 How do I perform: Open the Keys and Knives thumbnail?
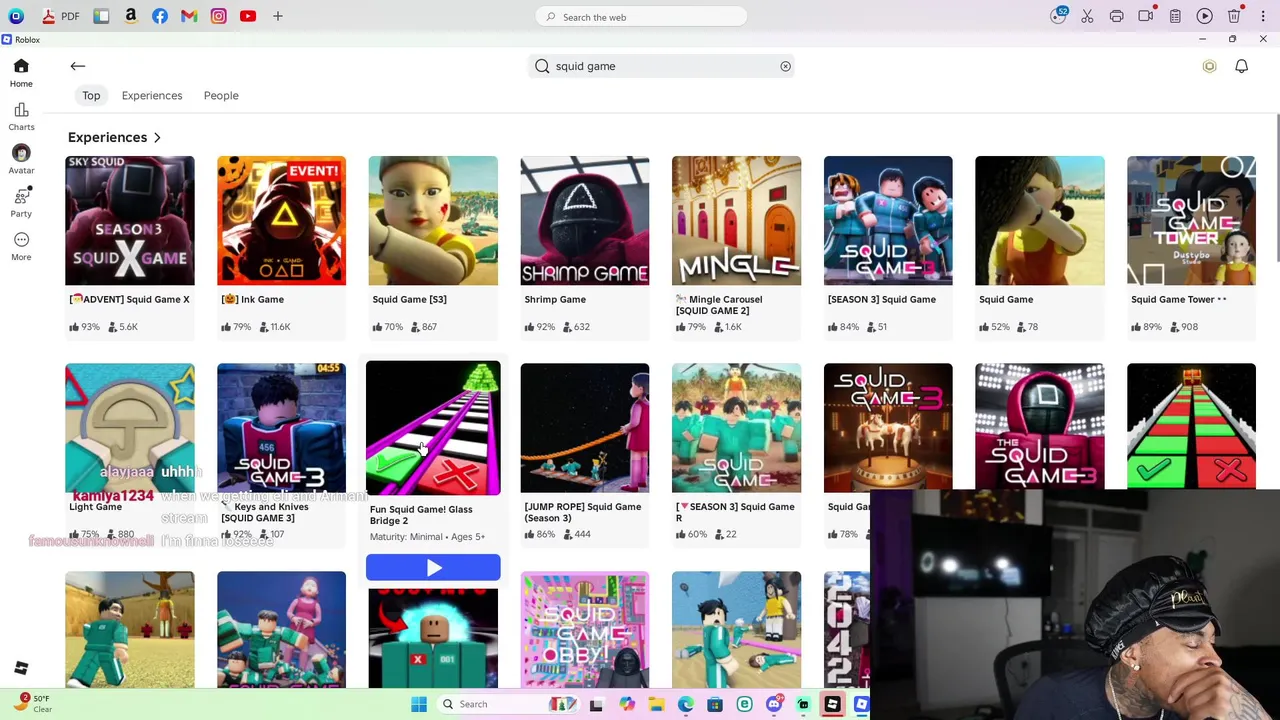tap(281, 428)
